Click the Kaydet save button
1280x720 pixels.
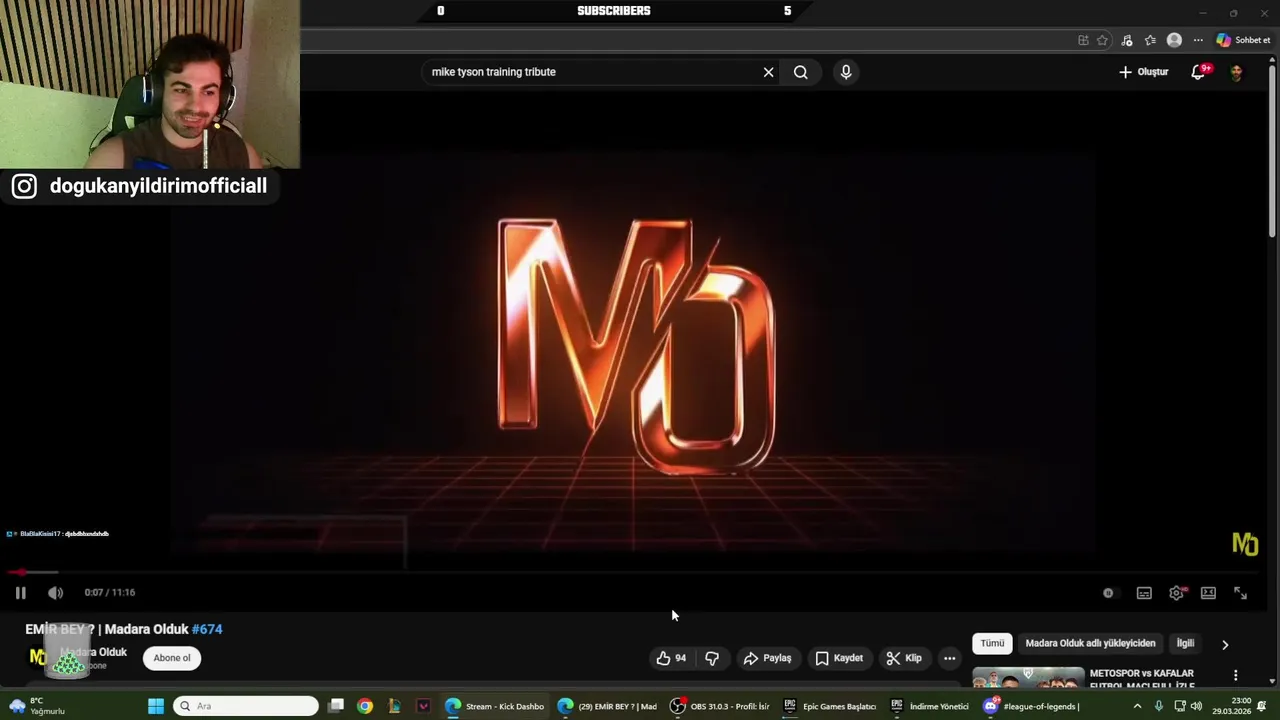(x=838, y=658)
